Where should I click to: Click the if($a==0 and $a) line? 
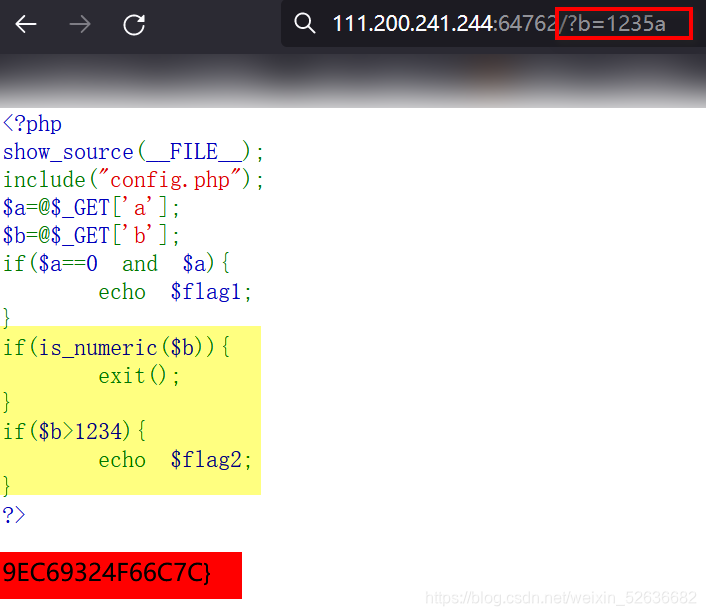click(x=116, y=263)
